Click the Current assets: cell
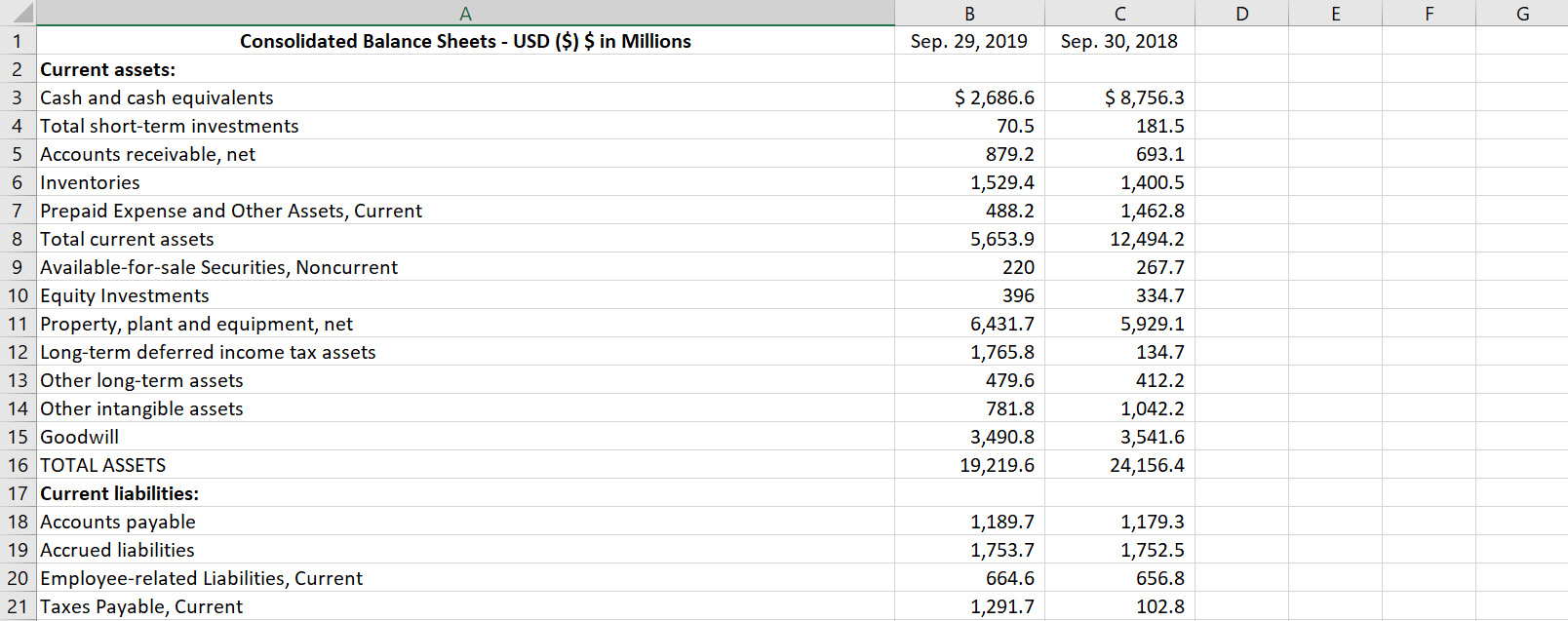Screen dimensions: 1568x621 pos(466,69)
